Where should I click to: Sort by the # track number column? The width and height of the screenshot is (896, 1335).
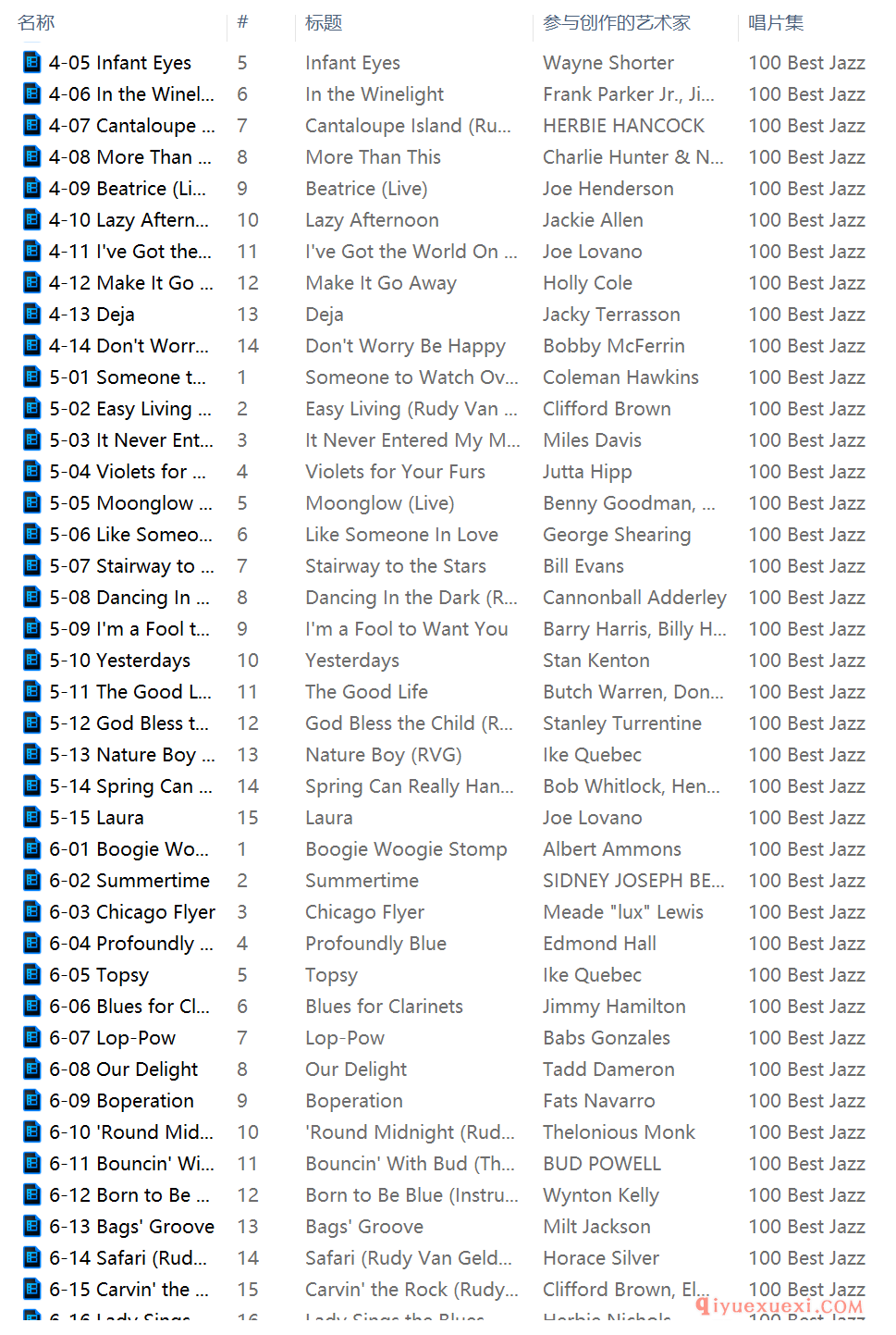[242, 22]
